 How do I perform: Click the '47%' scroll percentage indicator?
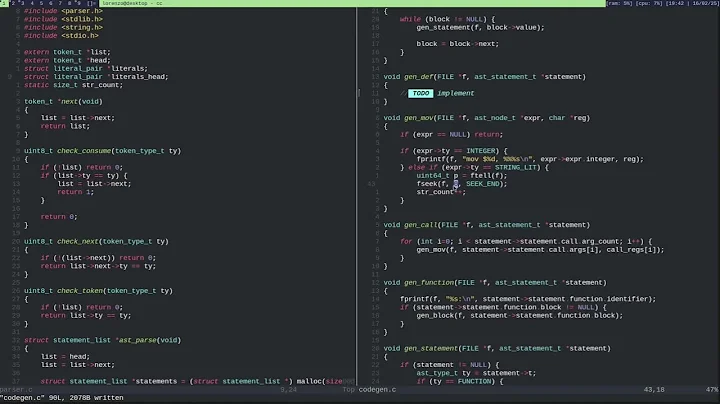click(x=712, y=390)
